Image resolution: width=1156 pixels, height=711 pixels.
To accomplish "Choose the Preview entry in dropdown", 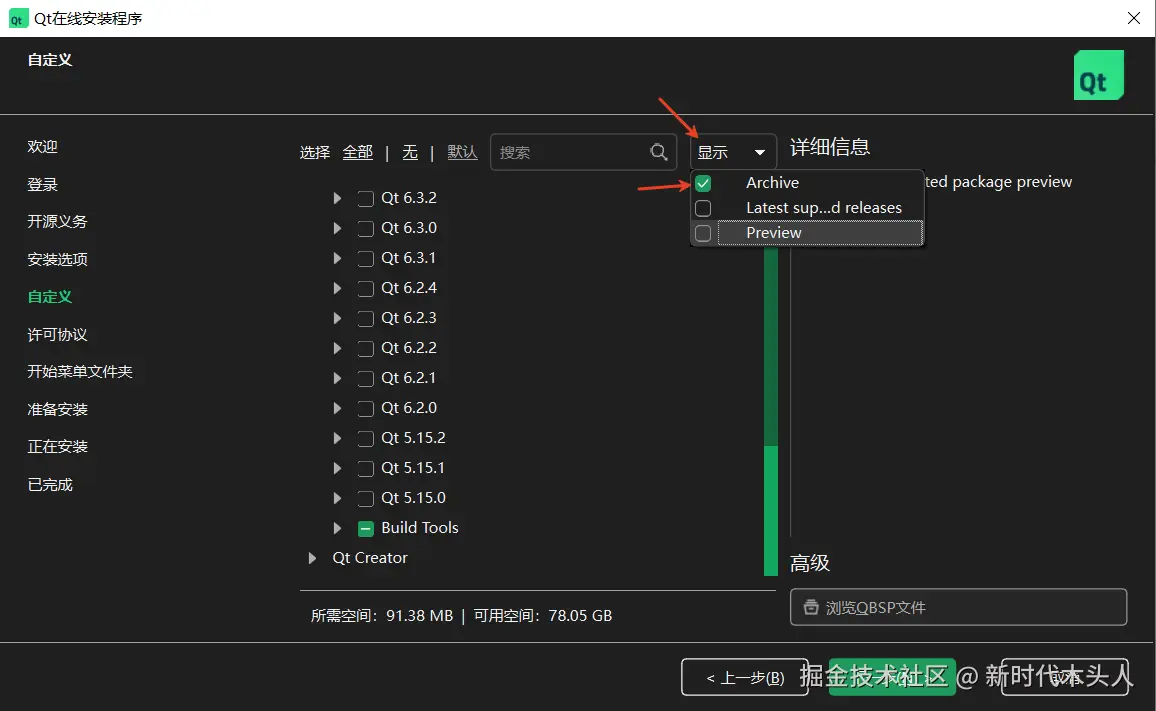I will coord(807,232).
